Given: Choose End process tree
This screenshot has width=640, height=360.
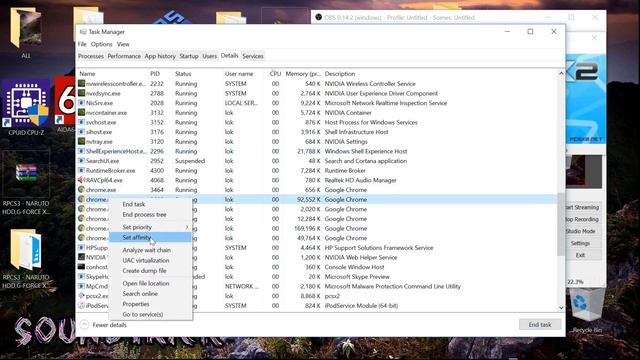Looking at the screenshot, I should pyautogui.click(x=151, y=214).
